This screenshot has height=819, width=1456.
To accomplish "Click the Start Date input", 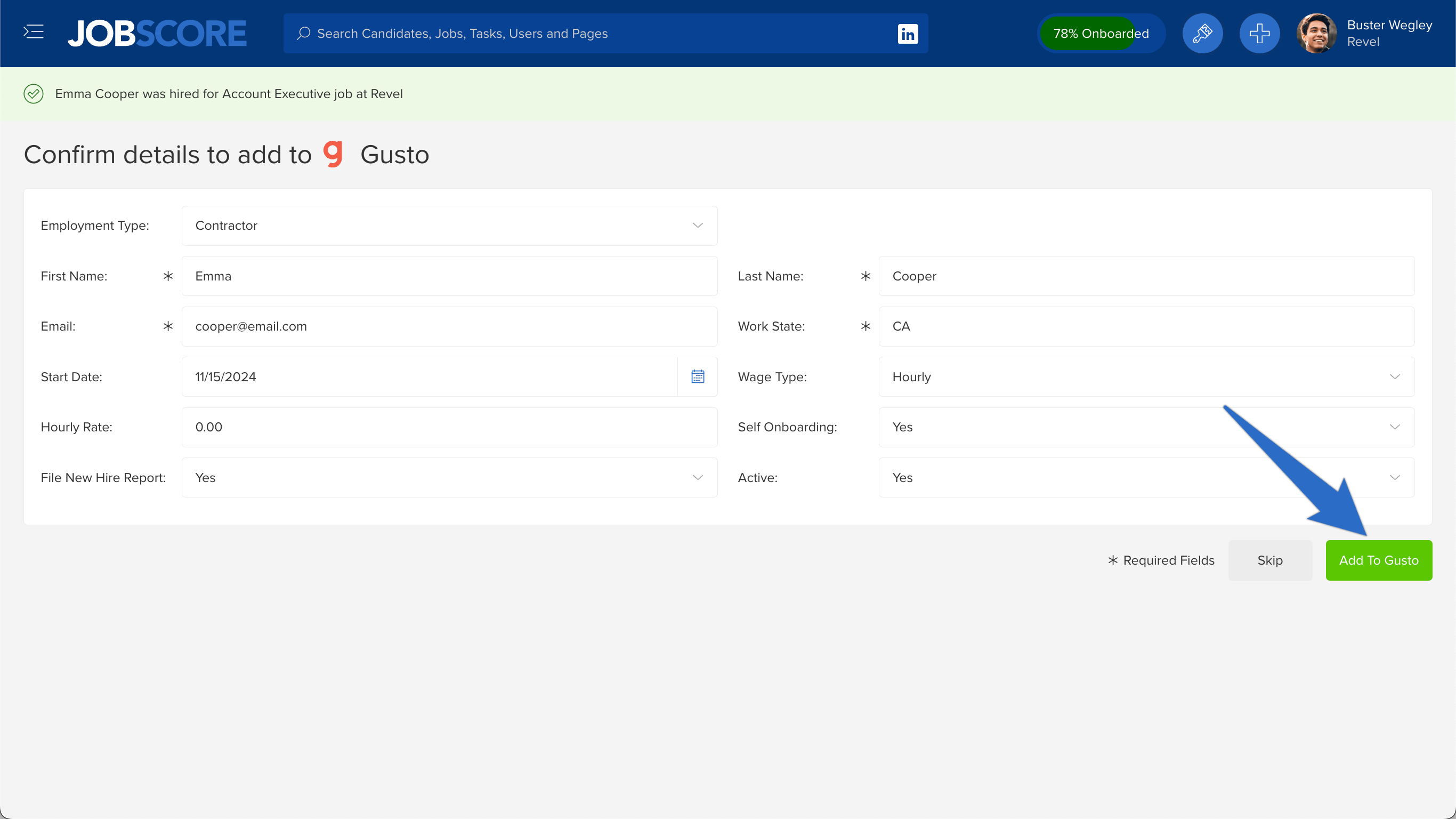I will tap(430, 376).
